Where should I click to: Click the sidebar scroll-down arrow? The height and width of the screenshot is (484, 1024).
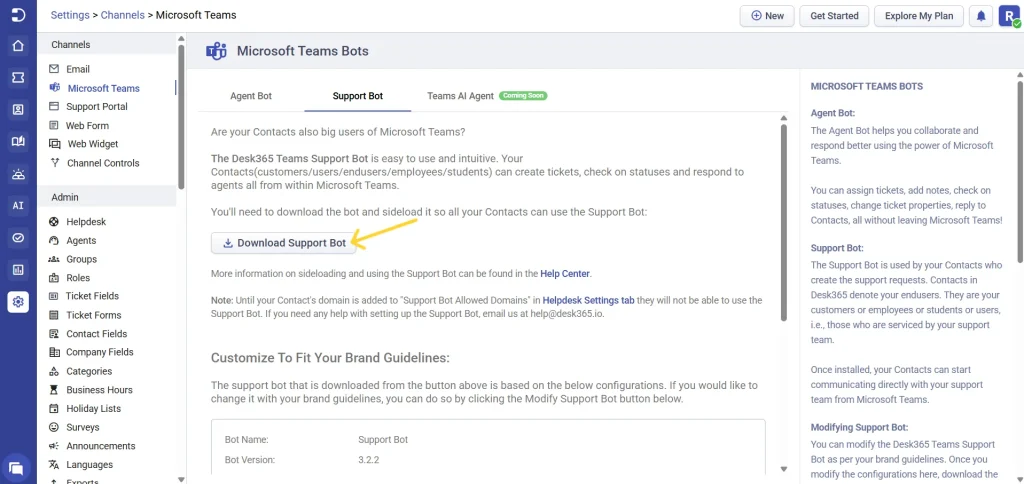click(x=181, y=479)
